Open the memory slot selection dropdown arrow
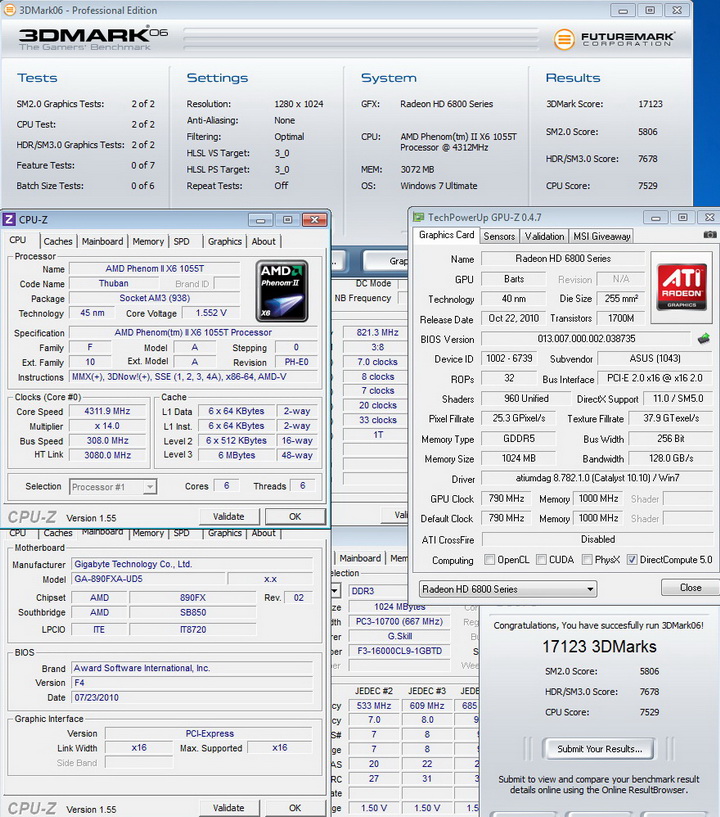The width and height of the screenshot is (720, 817). point(336,590)
